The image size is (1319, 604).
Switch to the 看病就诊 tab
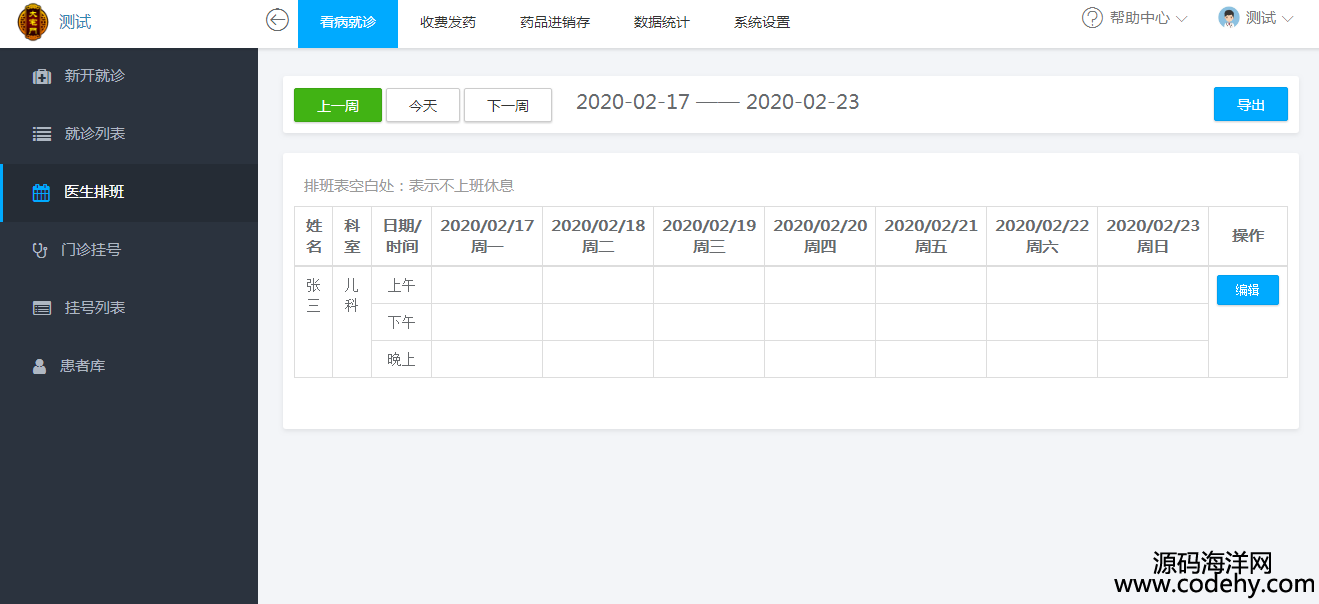coord(348,24)
